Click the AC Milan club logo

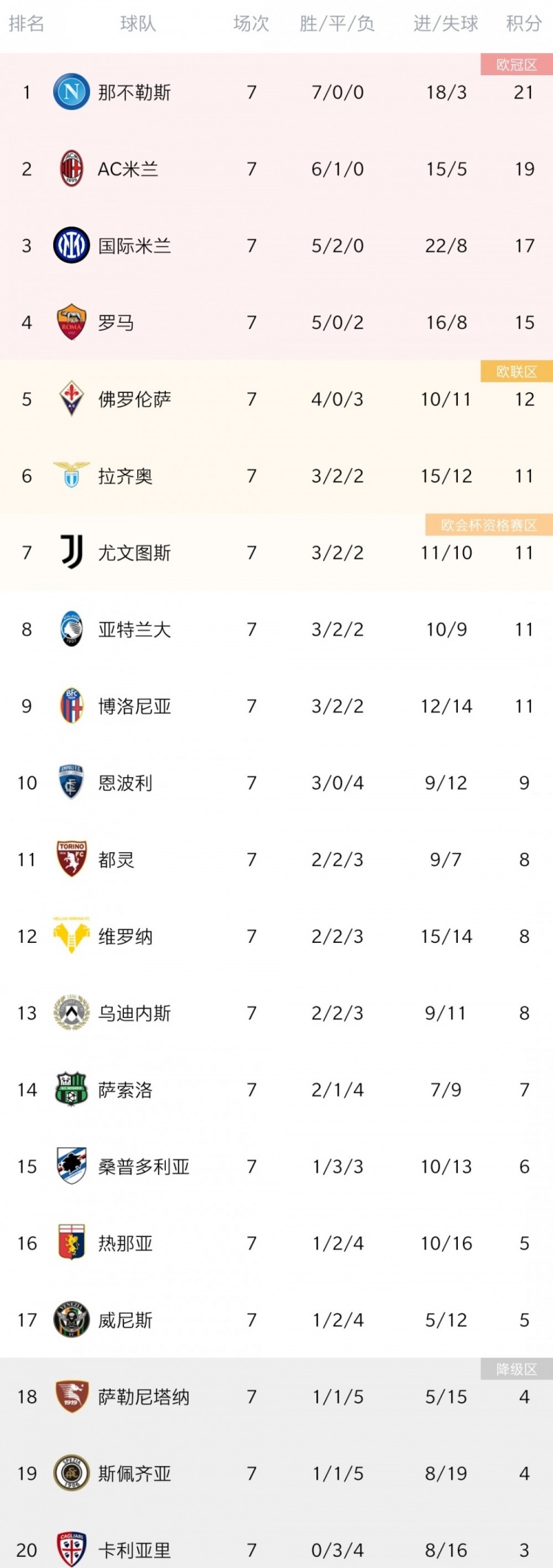pos(72,169)
